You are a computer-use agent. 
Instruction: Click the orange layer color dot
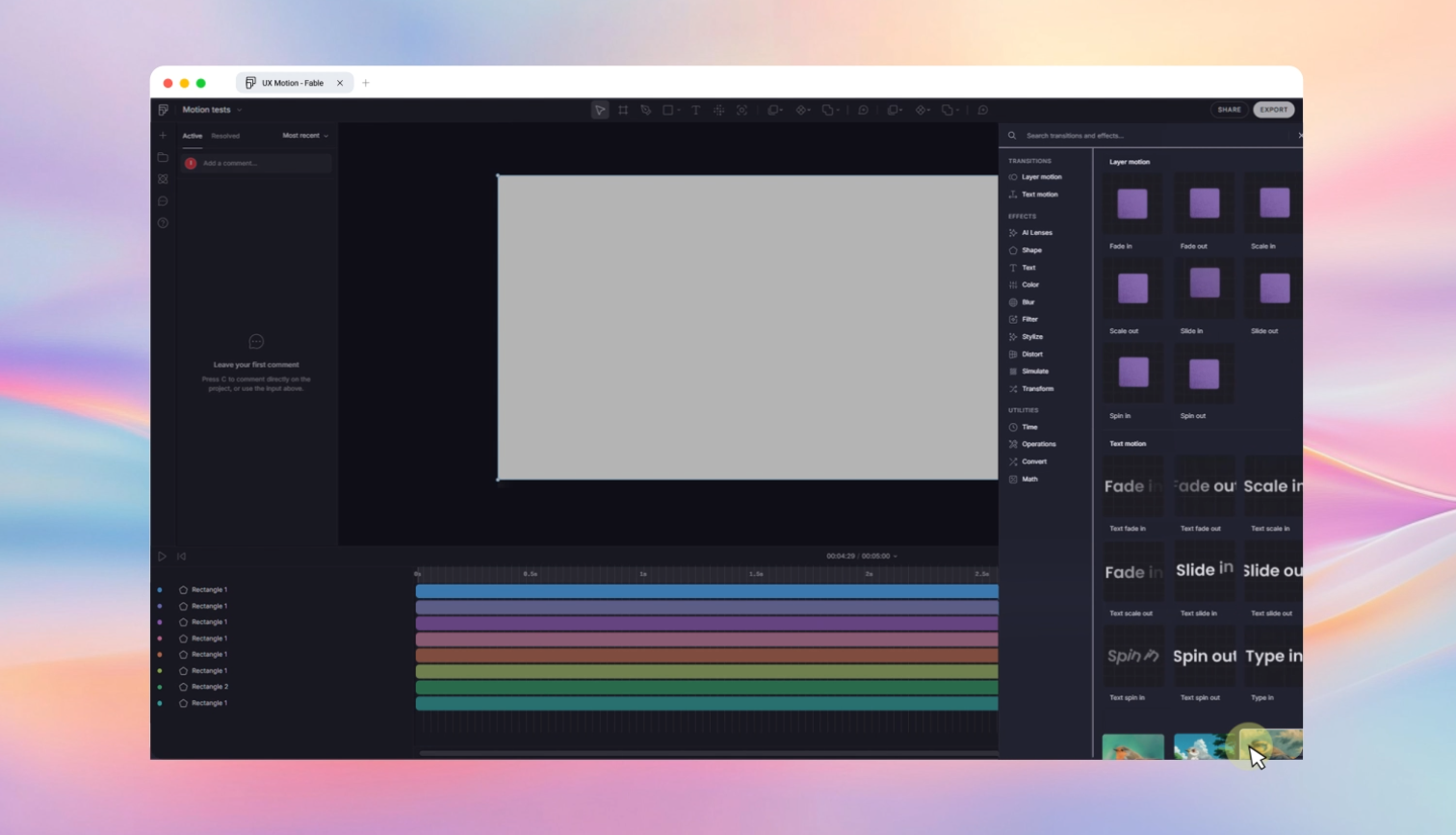(160, 655)
